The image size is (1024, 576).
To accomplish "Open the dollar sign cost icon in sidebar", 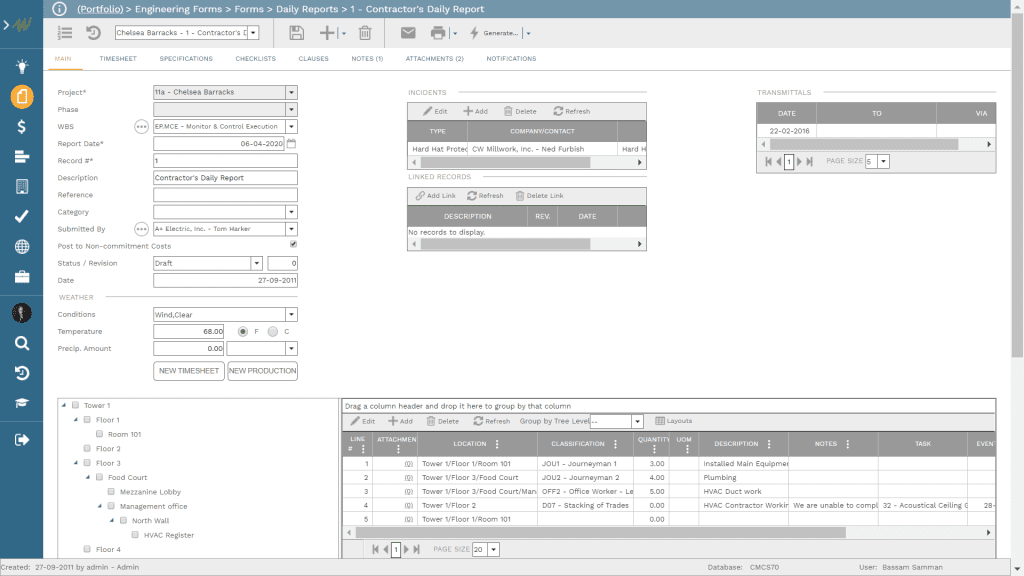I will point(22,127).
